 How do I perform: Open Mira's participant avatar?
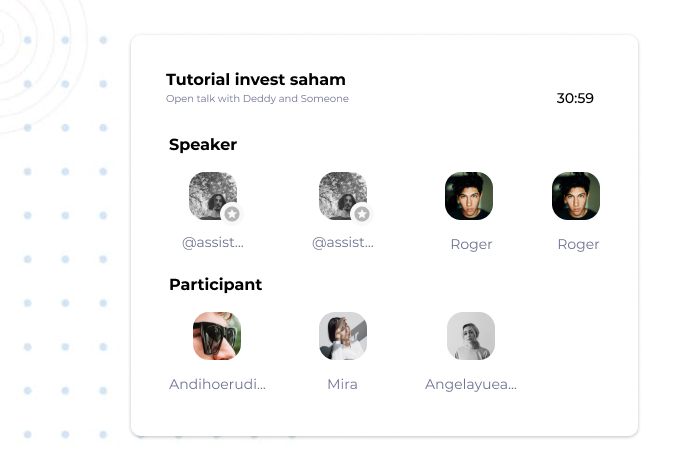pos(343,336)
